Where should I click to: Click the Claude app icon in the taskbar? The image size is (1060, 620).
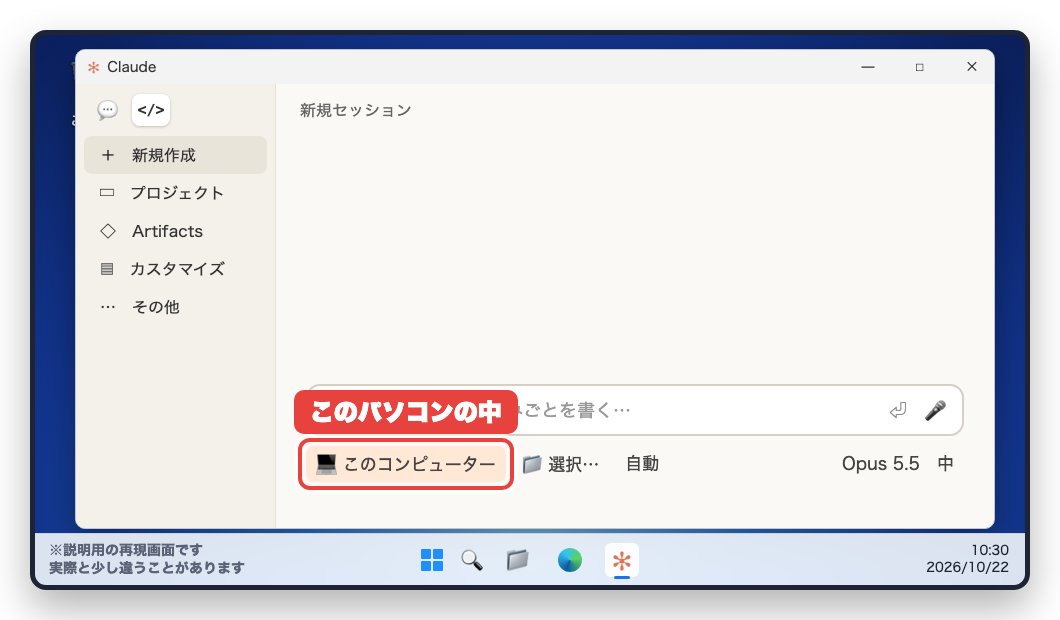click(x=621, y=561)
